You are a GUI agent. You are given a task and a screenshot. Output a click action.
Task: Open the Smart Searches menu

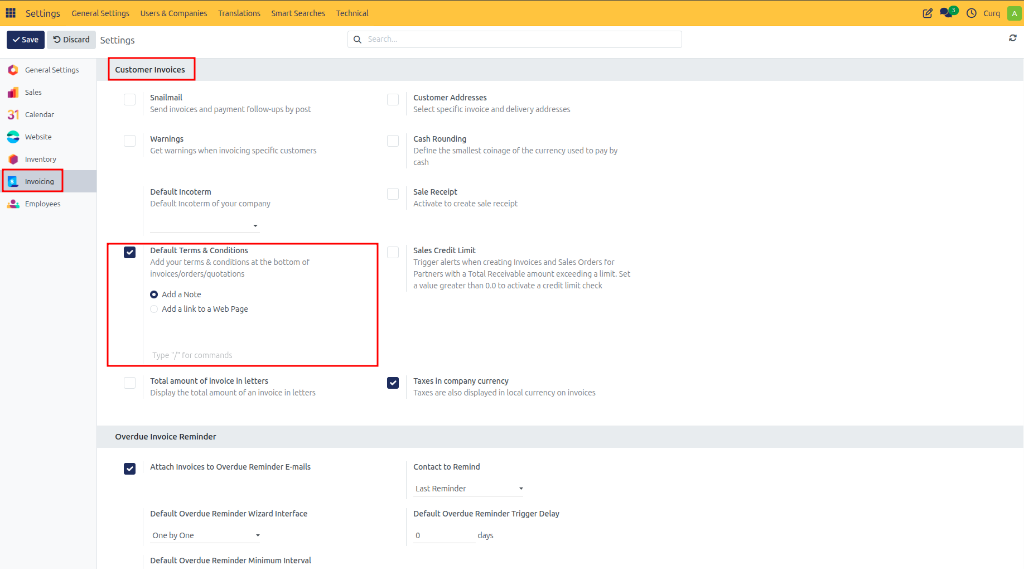pos(298,13)
